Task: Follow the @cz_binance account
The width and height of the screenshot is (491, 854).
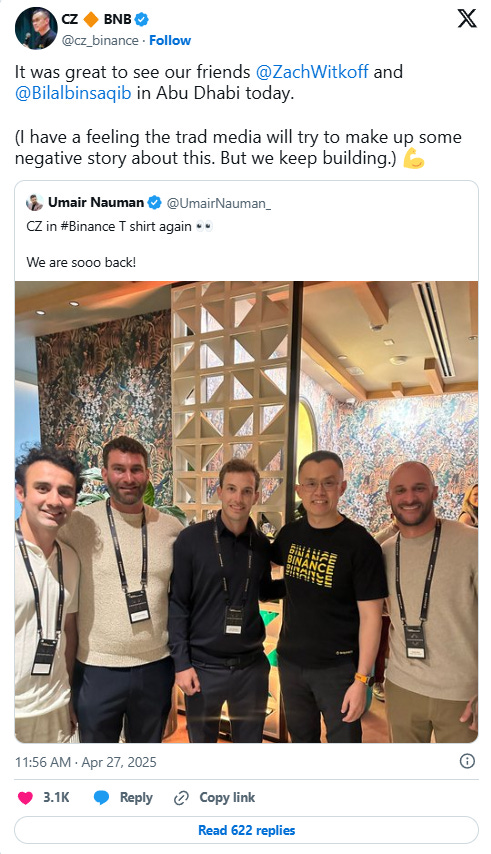Action: [x=170, y=40]
